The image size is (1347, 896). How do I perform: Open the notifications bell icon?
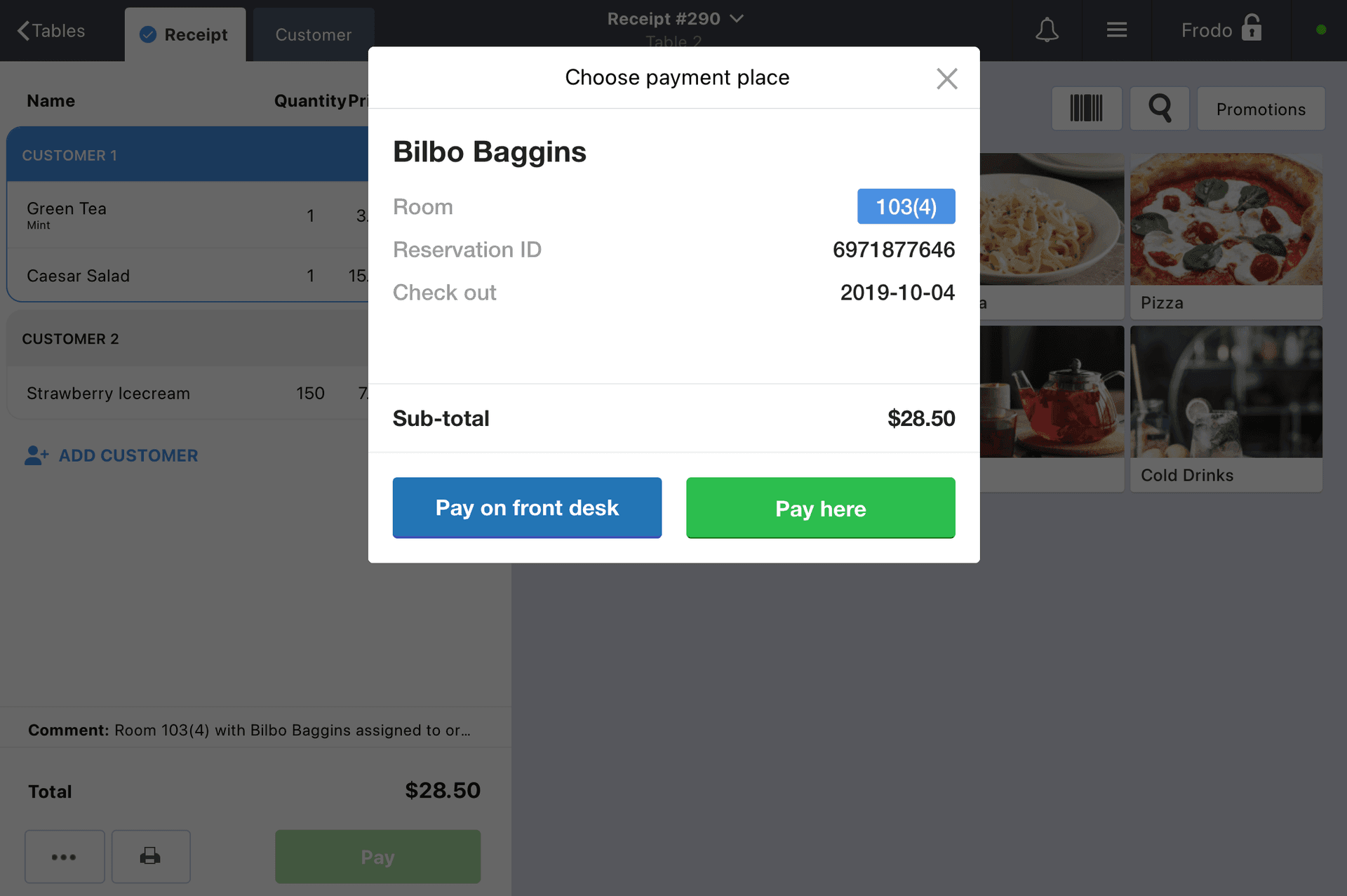[1047, 30]
